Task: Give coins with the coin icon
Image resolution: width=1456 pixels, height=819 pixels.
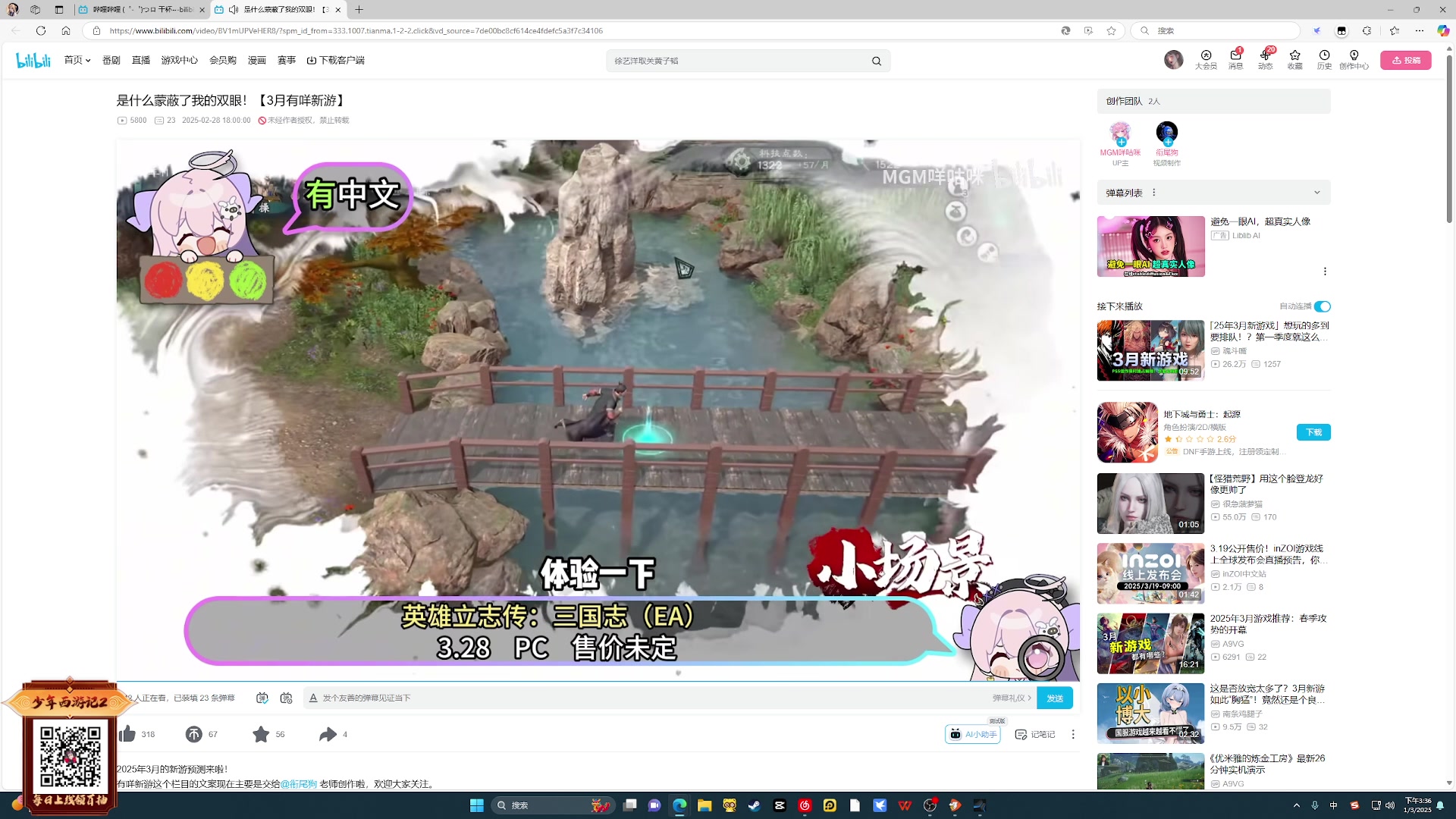Action: click(x=194, y=734)
